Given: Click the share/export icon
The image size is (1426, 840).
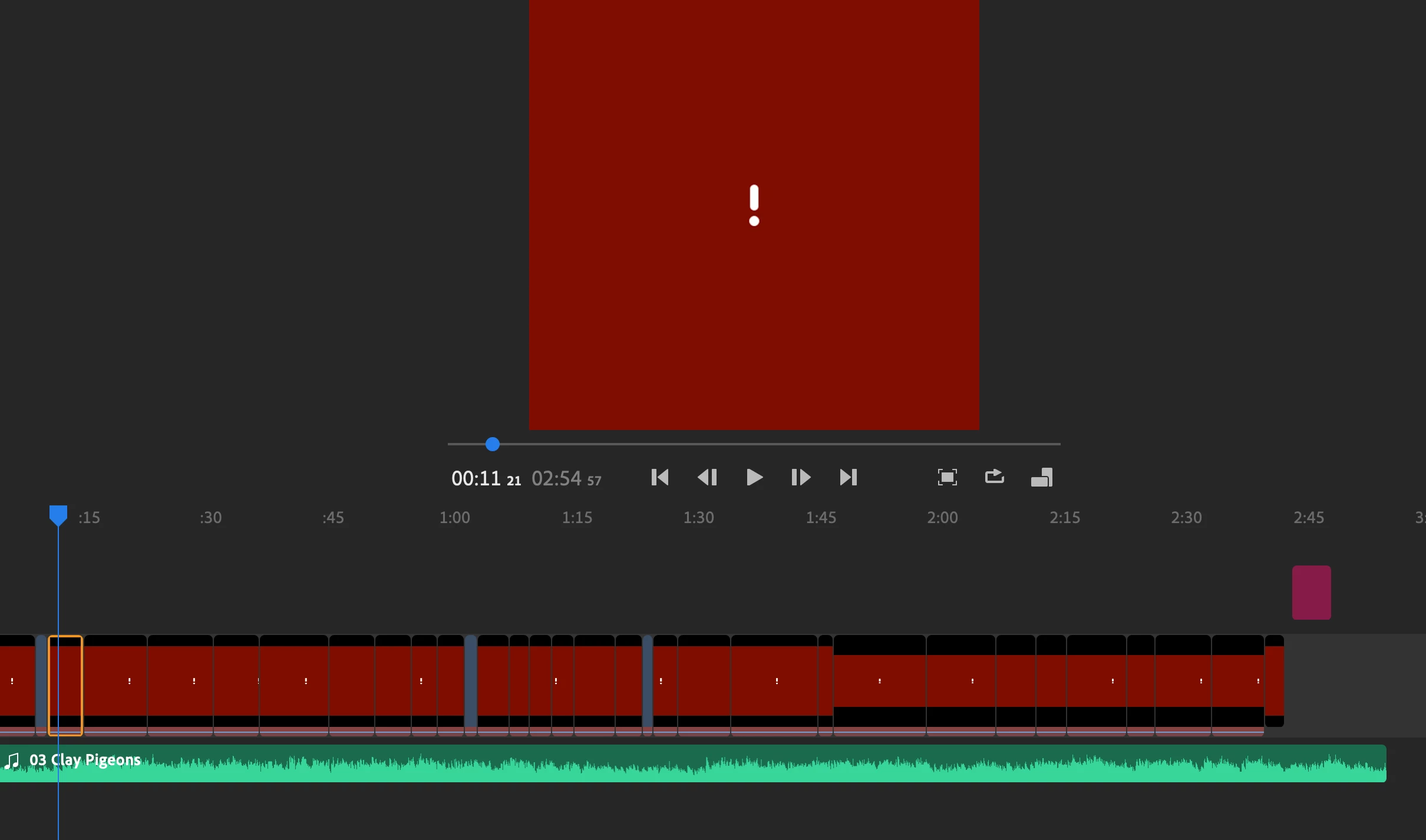Looking at the screenshot, I should (994, 476).
